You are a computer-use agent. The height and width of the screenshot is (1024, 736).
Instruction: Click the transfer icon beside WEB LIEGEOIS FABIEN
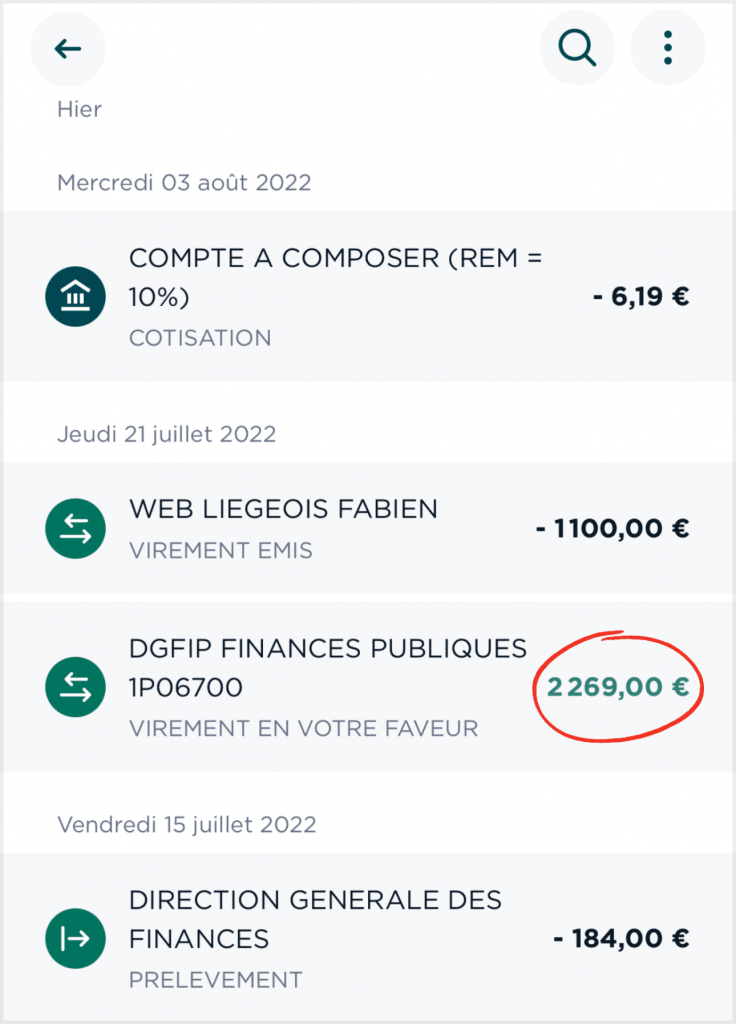[75, 529]
